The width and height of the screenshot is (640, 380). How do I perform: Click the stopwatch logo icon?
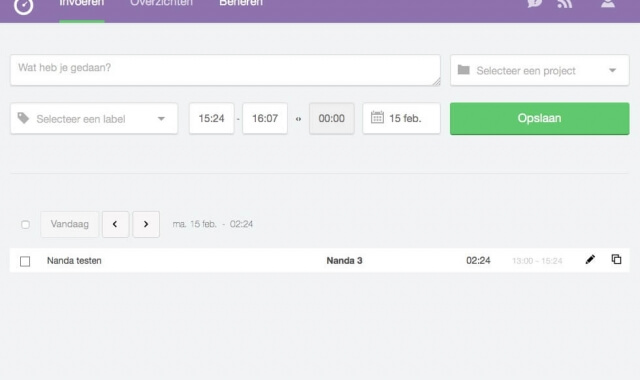point(23,5)
